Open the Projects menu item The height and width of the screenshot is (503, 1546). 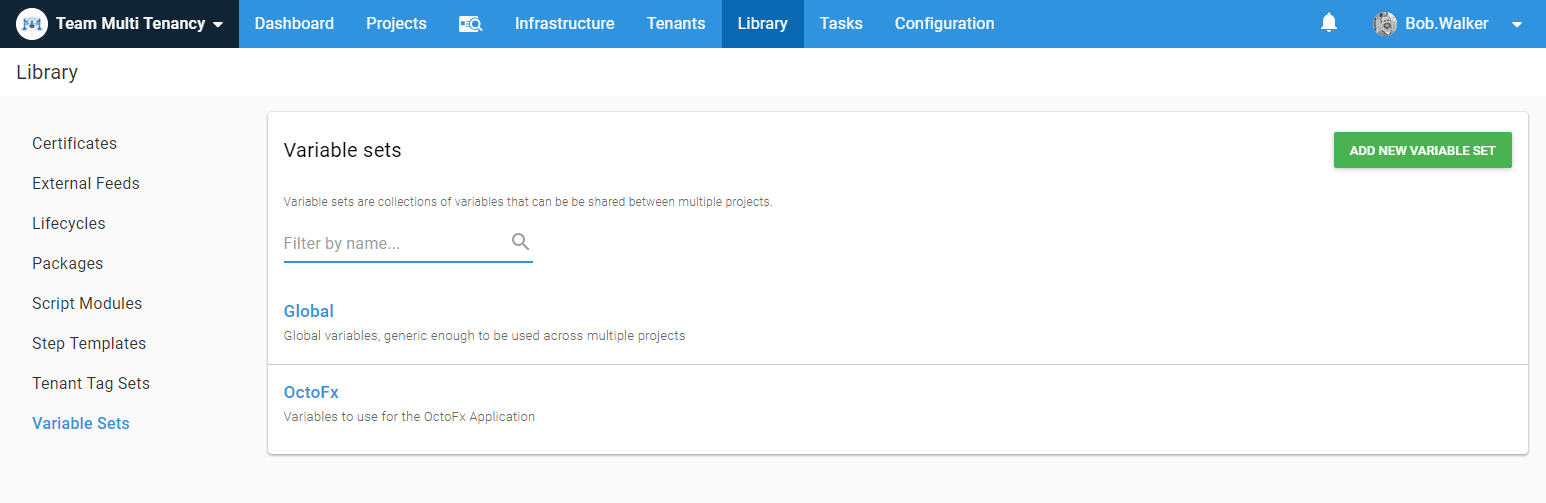[396, 24]
